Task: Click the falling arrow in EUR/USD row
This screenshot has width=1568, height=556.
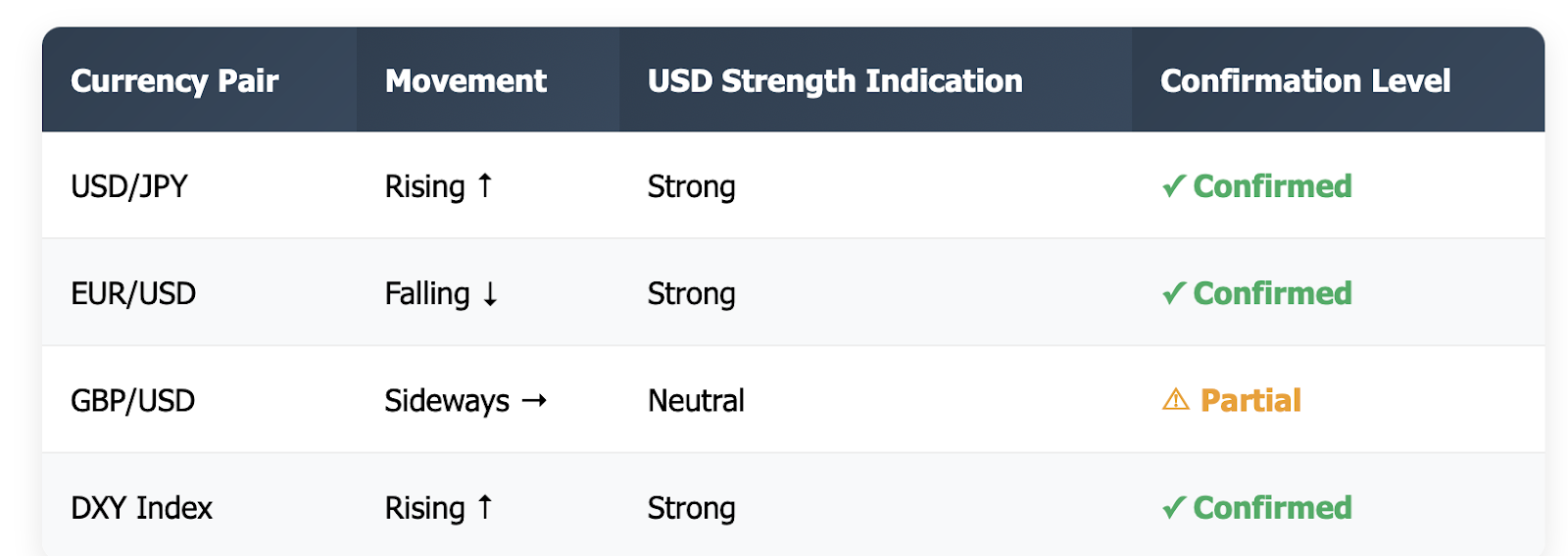Action: click(x=490, y=293)
